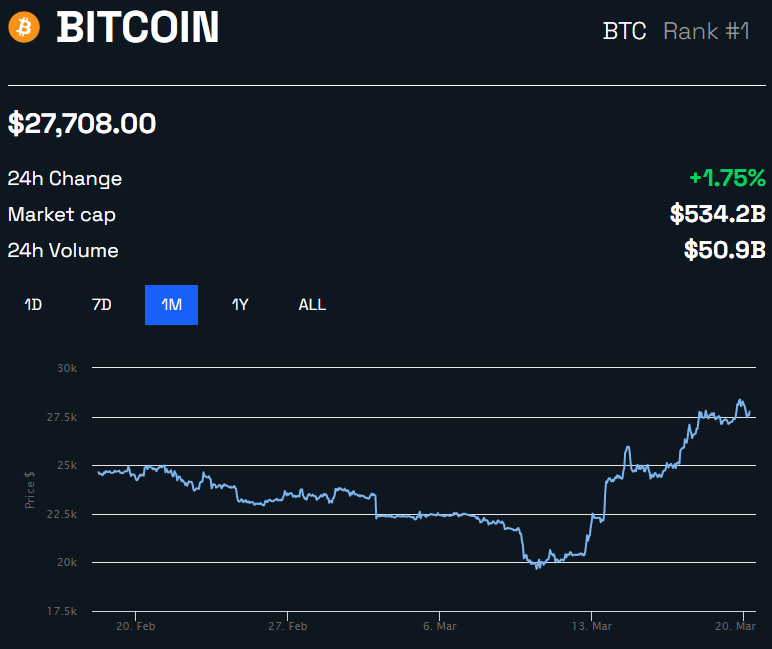Click the $50.9B 24h volume value
Viewport: 772px width, 649px height.
click(x=725, y=250)
